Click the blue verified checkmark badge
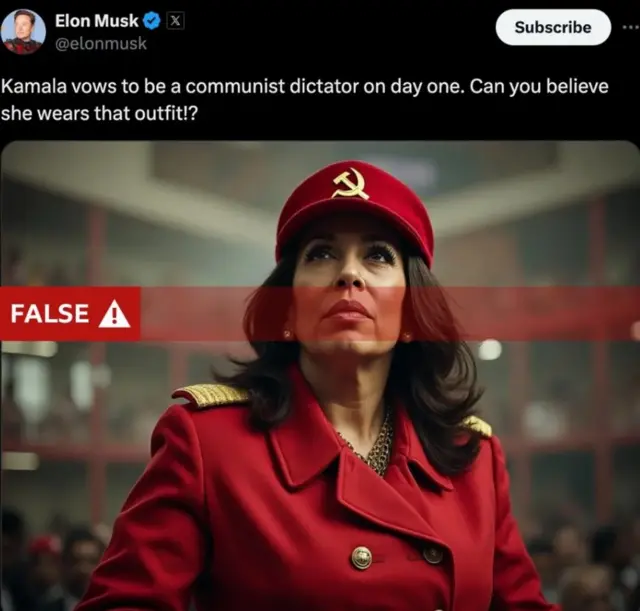640x611 pixels. pyautogui.click(x=152, y=21)
